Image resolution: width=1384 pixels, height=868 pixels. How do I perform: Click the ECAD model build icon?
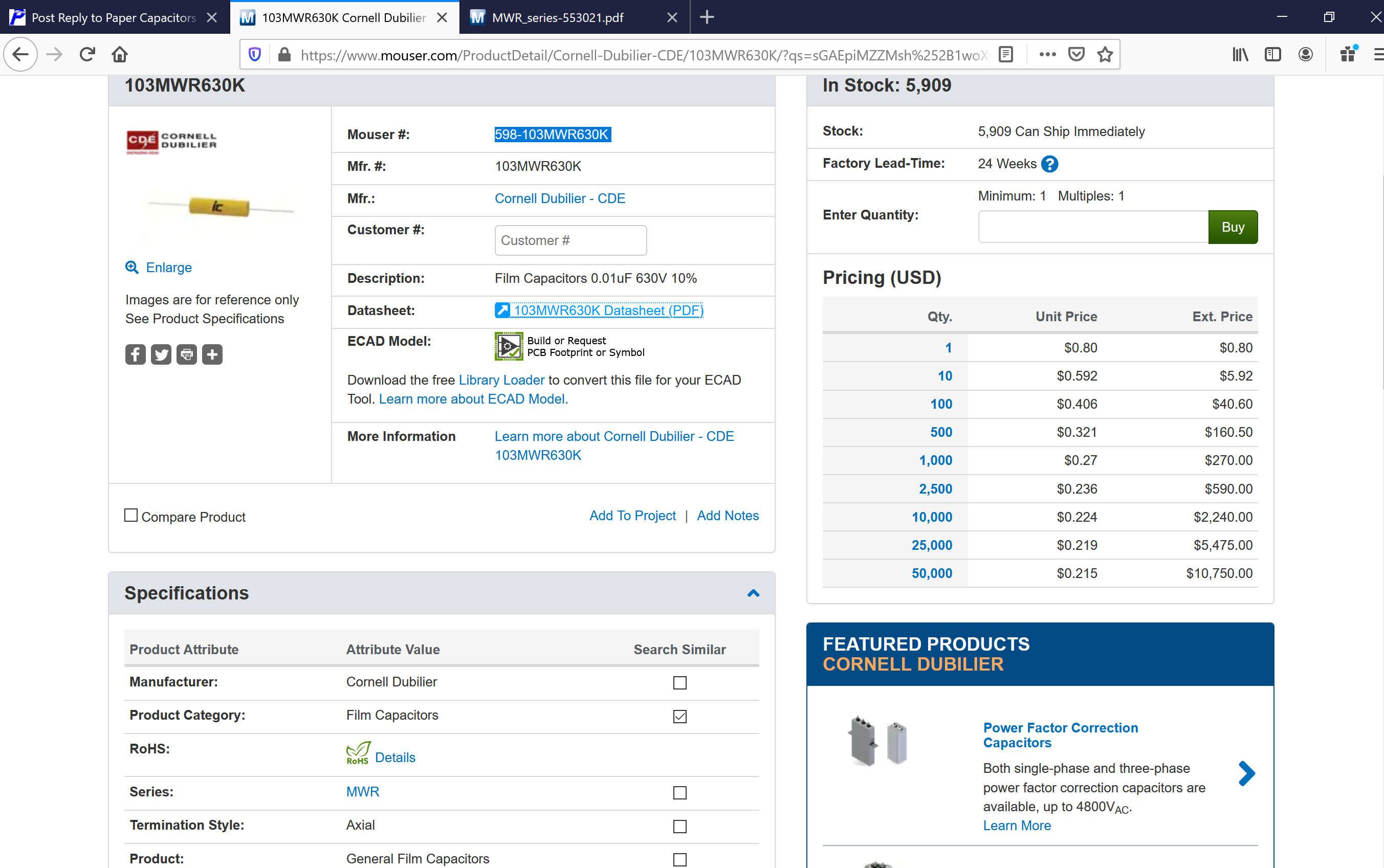click(x=509, y=346)
